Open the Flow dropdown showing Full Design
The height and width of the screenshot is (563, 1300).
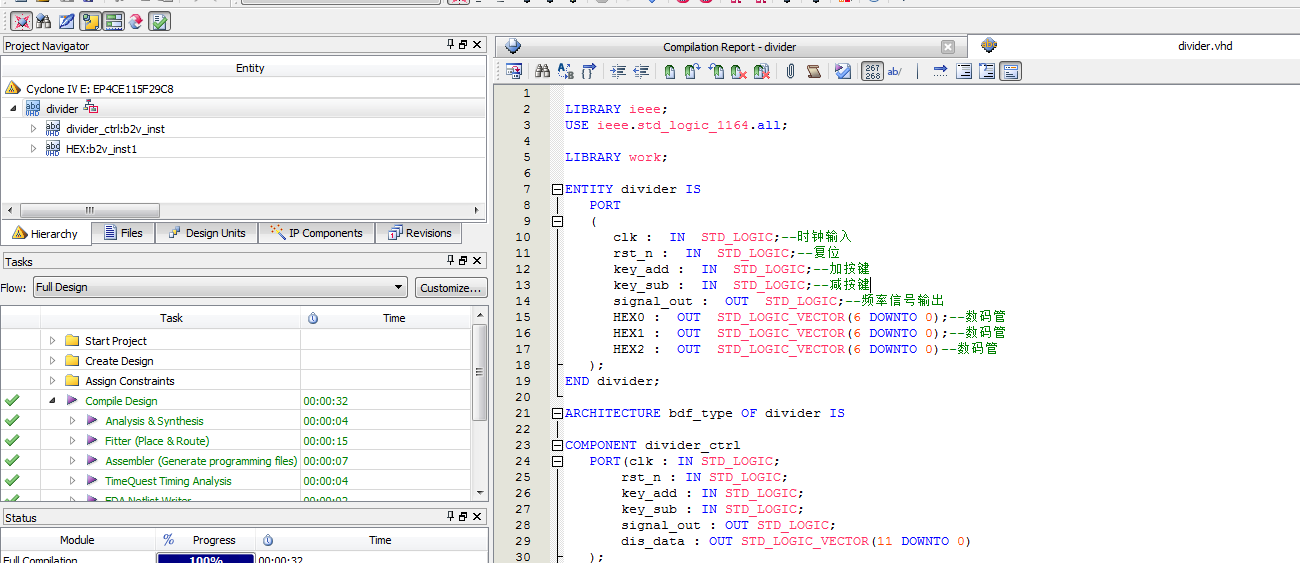[219, 287]
